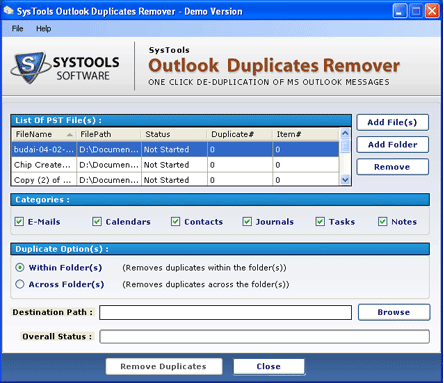Click the SysTools Software shield logo
444x383 pixels.
point(29,67)
